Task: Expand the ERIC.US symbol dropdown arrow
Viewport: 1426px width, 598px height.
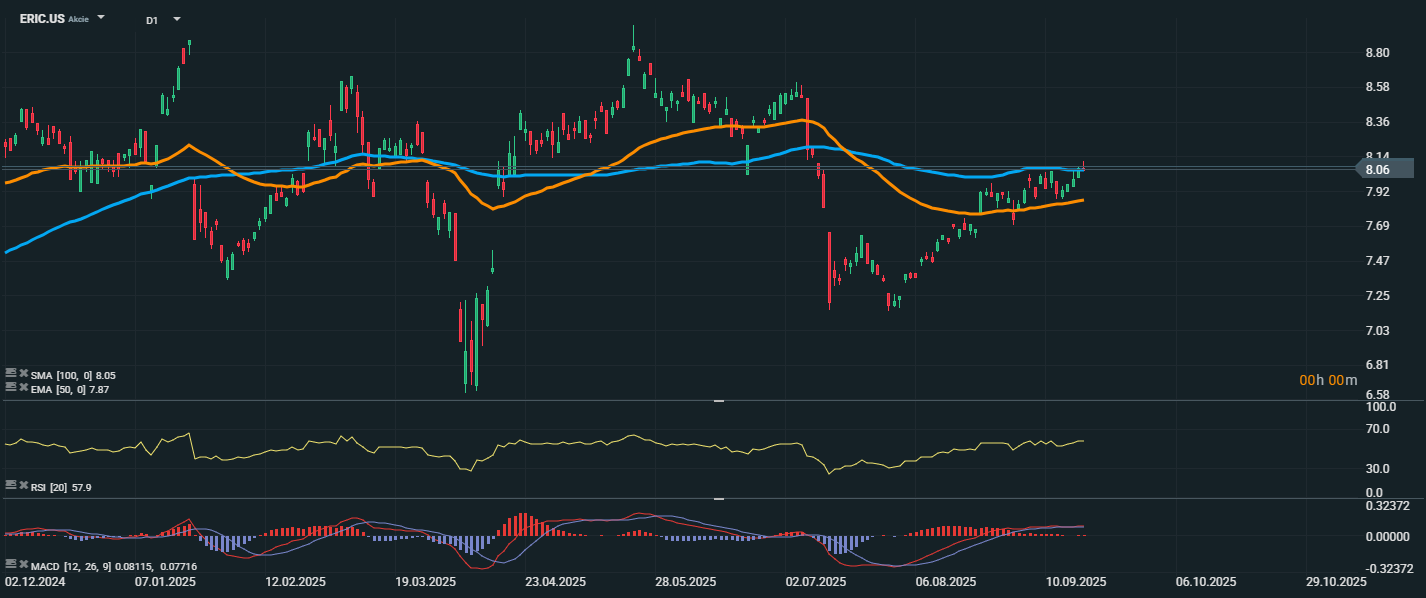Action: click(x=101, y=19)
